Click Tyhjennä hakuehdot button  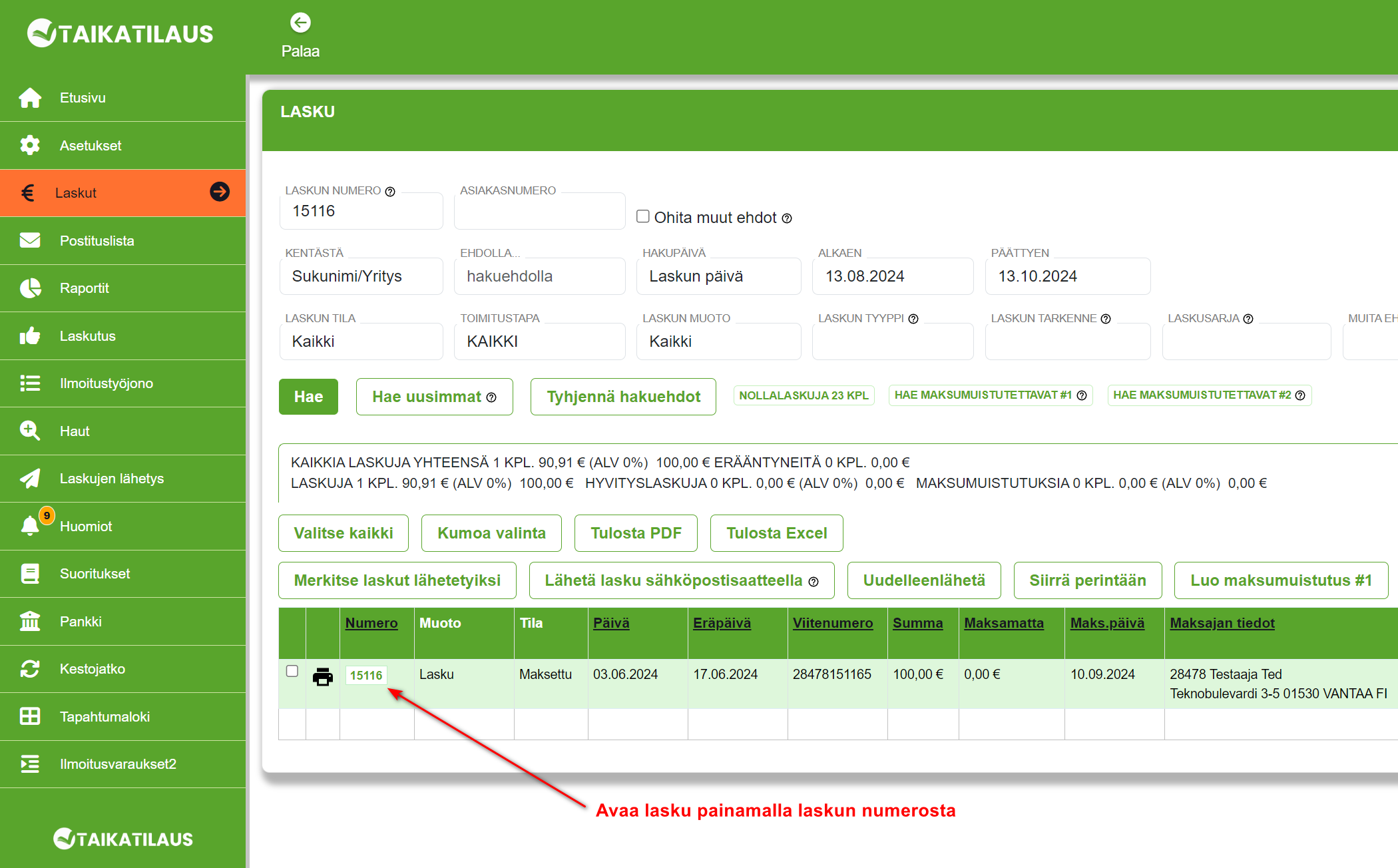pos(623,397)
